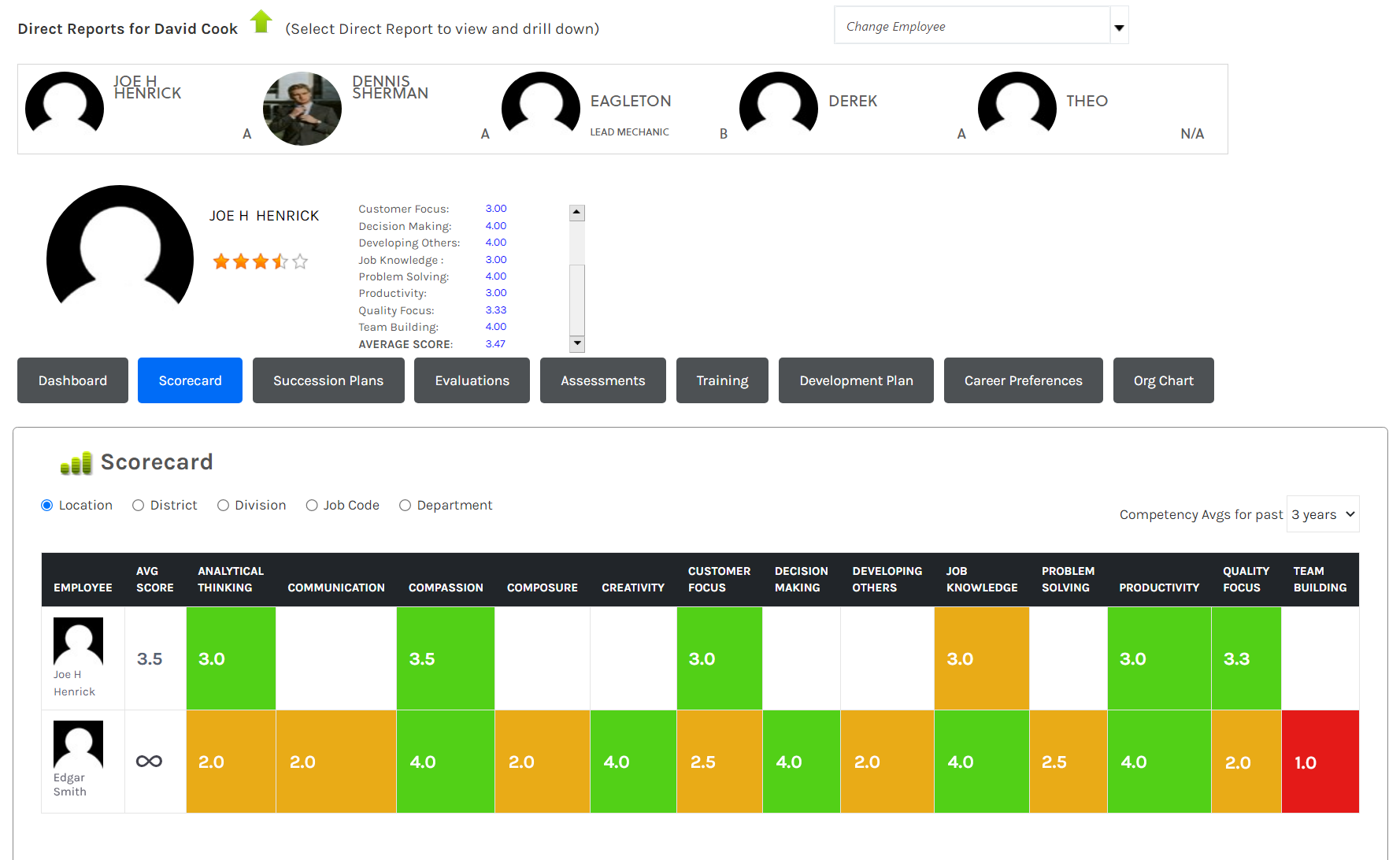The height and width of the screenshot is (860, 1400).
Task: Click the green up arrow icon
Action: 261,22
